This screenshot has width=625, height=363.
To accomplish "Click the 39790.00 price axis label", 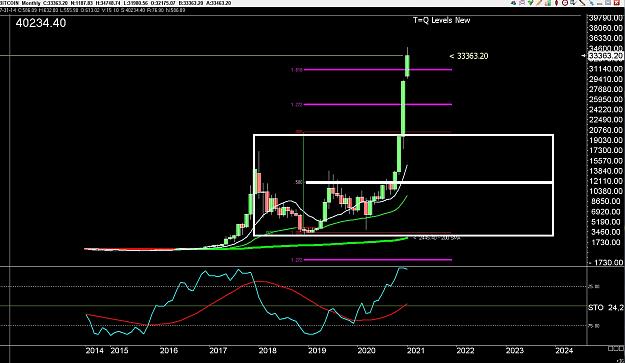I will [x=605, y=18].
